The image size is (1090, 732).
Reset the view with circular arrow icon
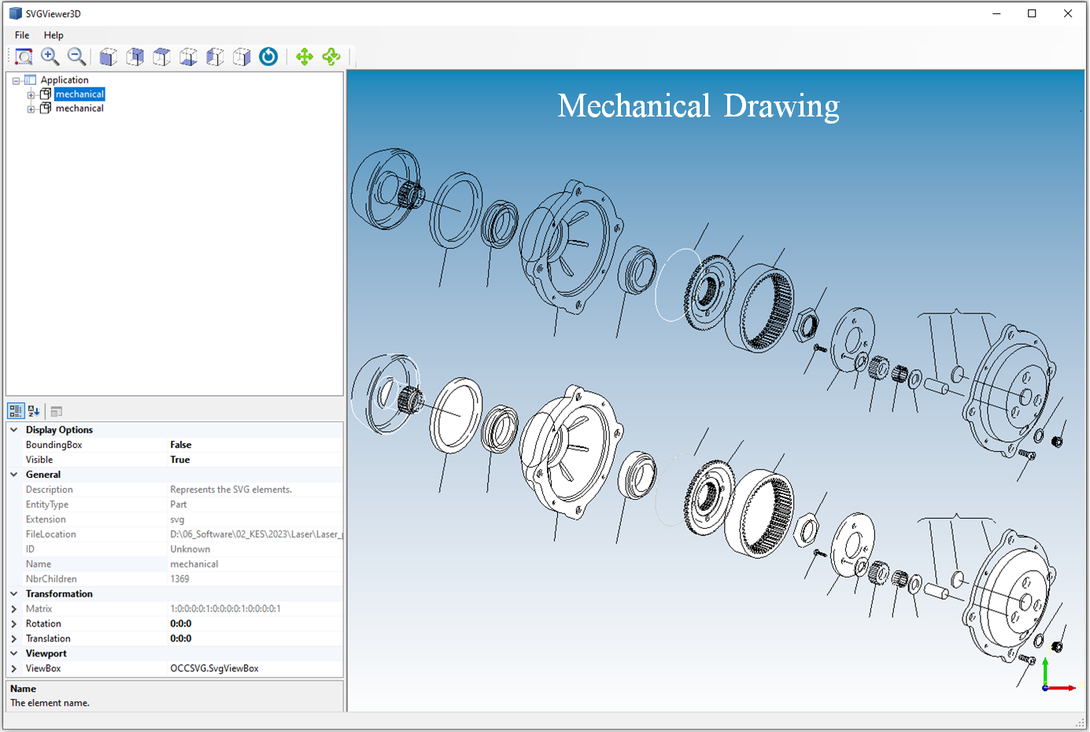coord(268,57)
